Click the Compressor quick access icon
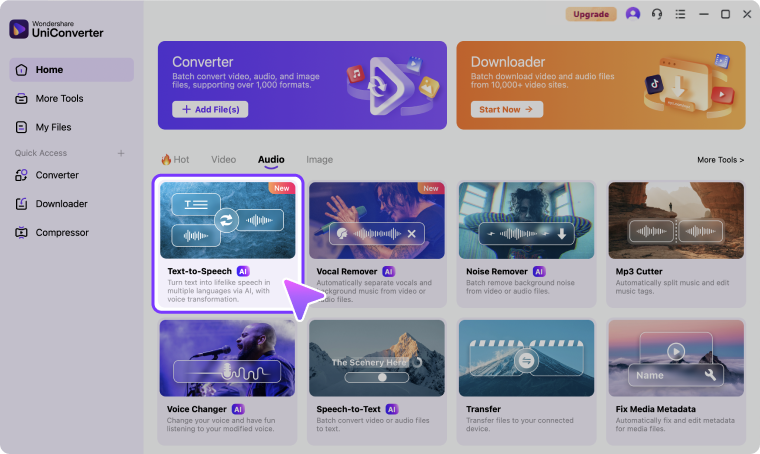The height and width of the screenshot is (454, 760). tap(21, 232)
